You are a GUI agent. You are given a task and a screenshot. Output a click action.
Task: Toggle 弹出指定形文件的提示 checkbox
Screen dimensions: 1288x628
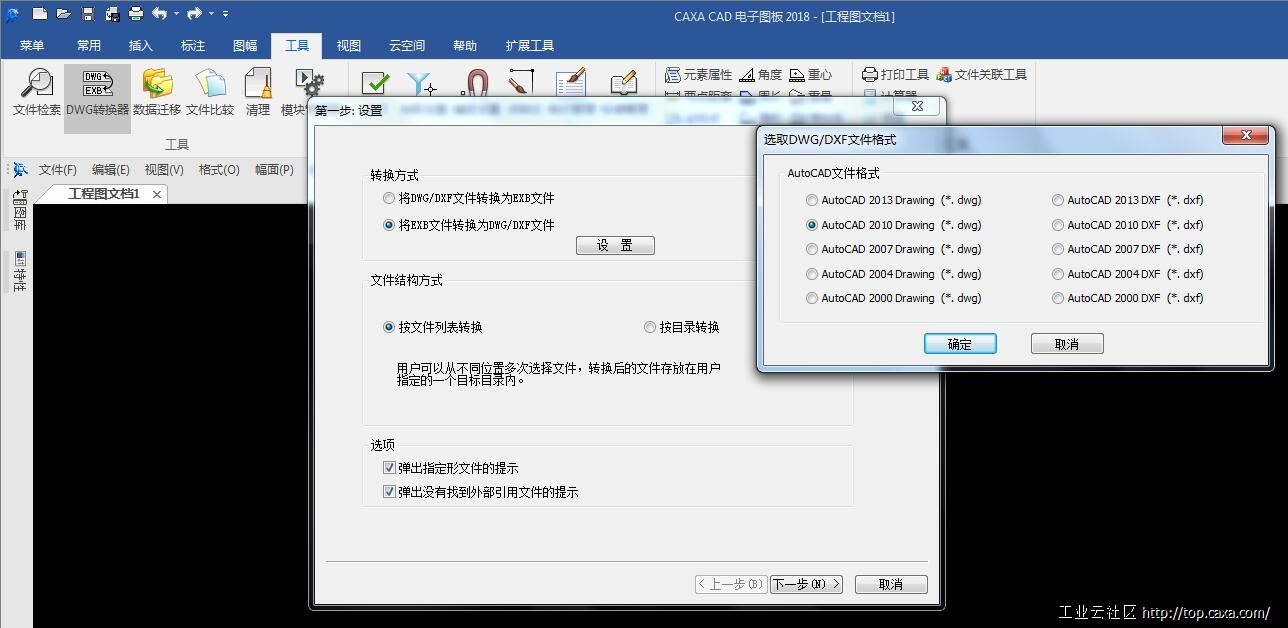[450, 468]
